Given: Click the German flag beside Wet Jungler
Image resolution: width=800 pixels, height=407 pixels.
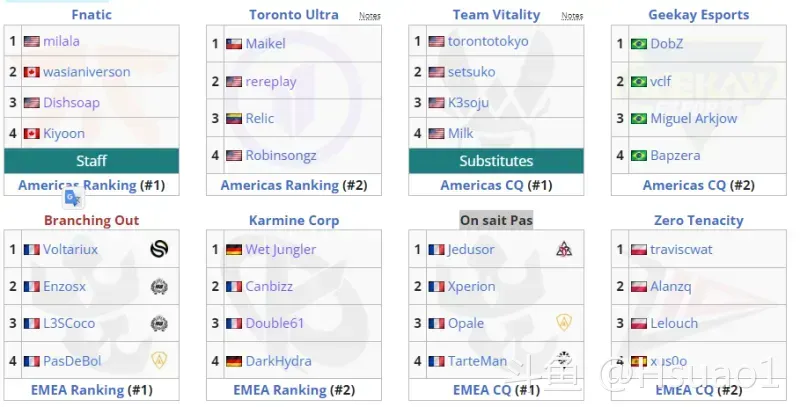Looking at the screenshot, I should [234, 250].
